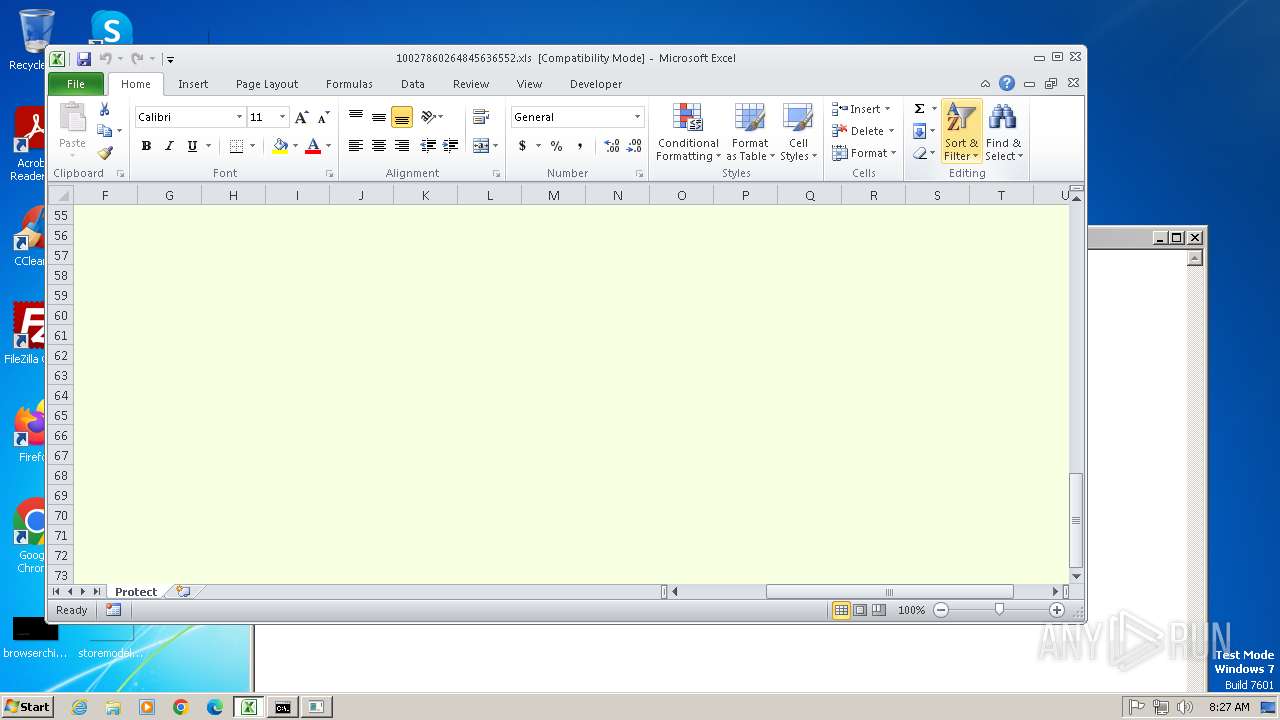This screenshot has height=720, width=1280.
Task: Click the zoom slider handle
Action: [999, 609]
